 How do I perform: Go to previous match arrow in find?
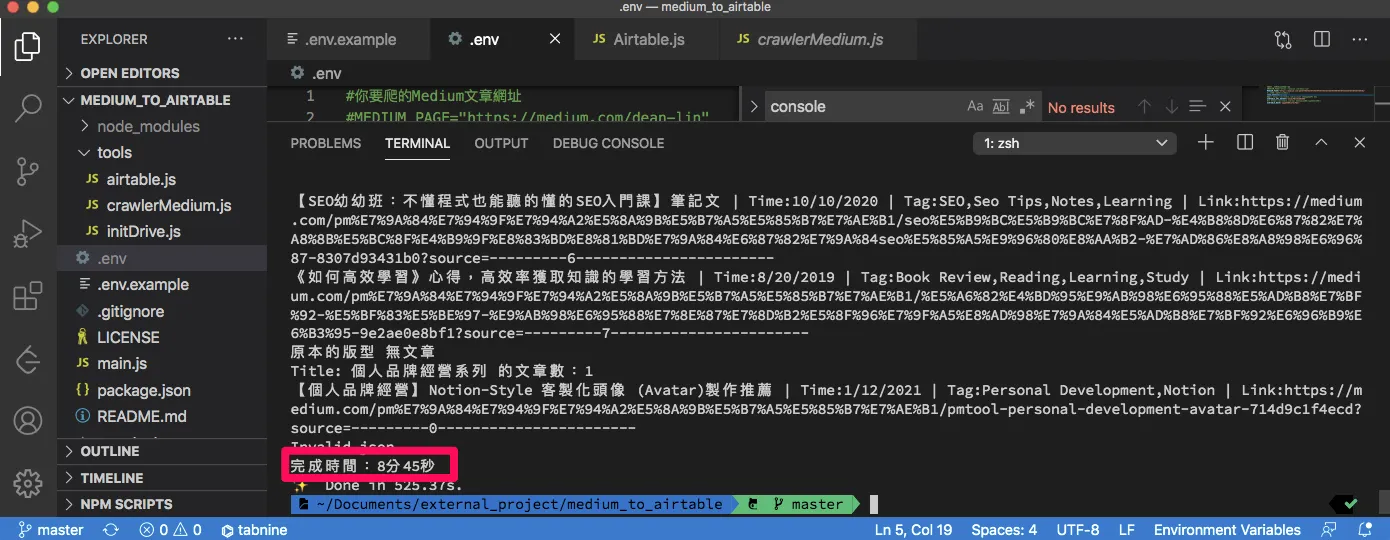pyautogui.click(x=1146, y=106)
